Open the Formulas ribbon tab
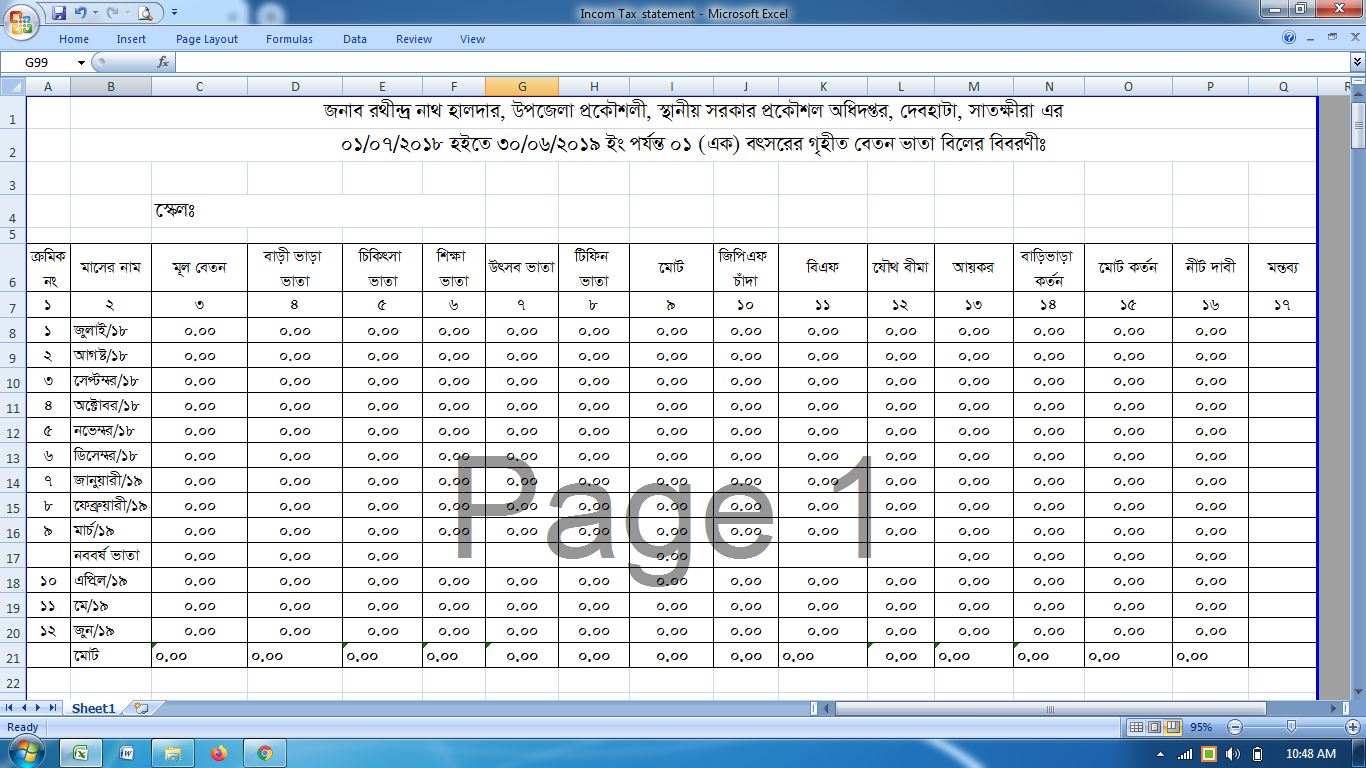 click(289, 39)
